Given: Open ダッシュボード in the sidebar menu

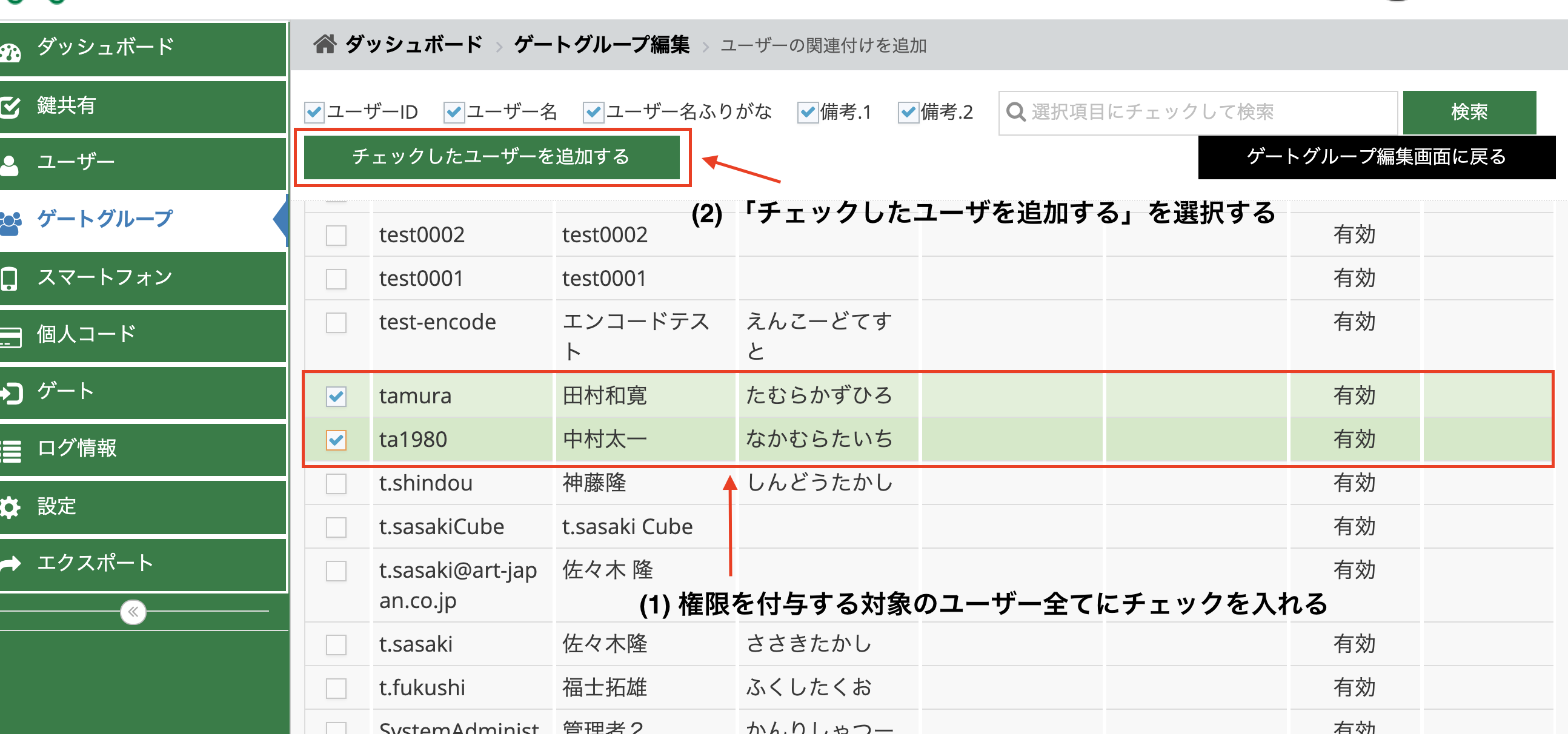Looking at the screenshot, I should click(143, 48).
